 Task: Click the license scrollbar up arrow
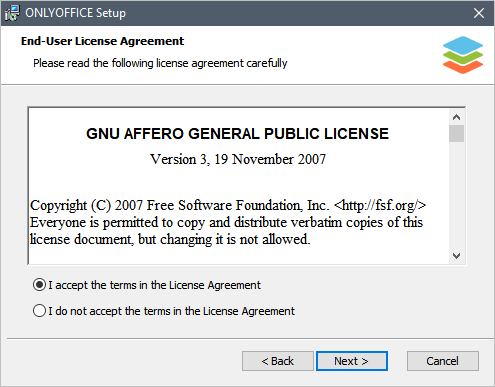coord(456,117)
